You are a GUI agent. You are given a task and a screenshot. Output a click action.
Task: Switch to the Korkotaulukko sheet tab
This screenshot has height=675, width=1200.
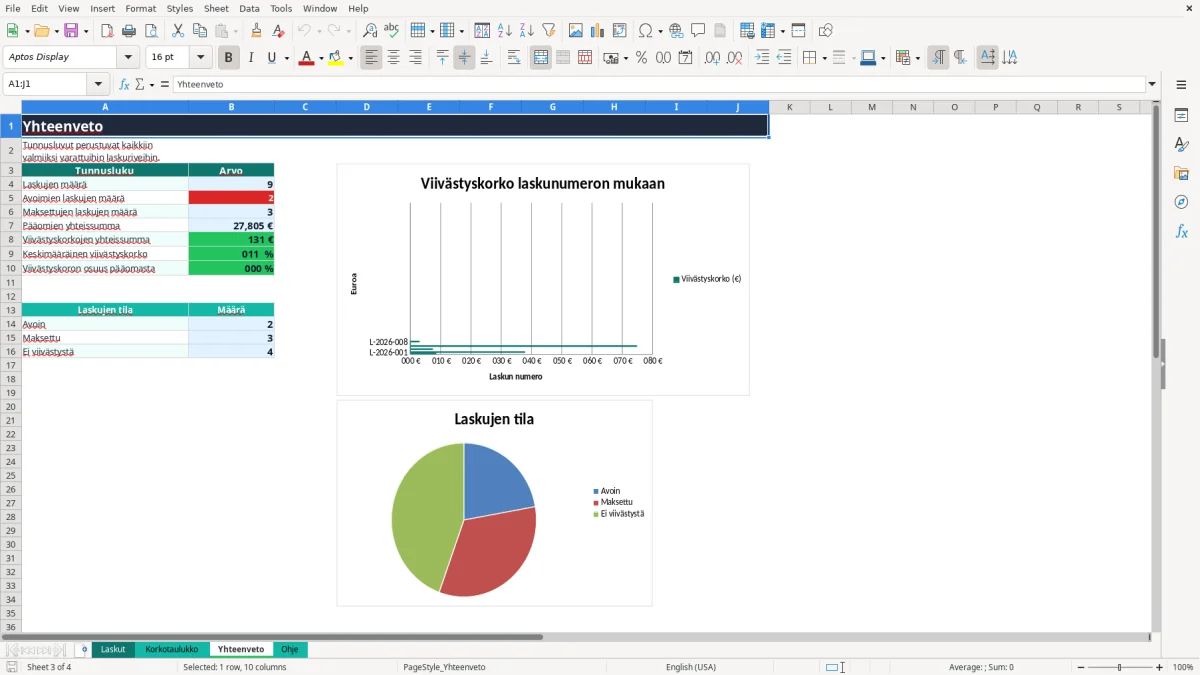tap(172, 650)
